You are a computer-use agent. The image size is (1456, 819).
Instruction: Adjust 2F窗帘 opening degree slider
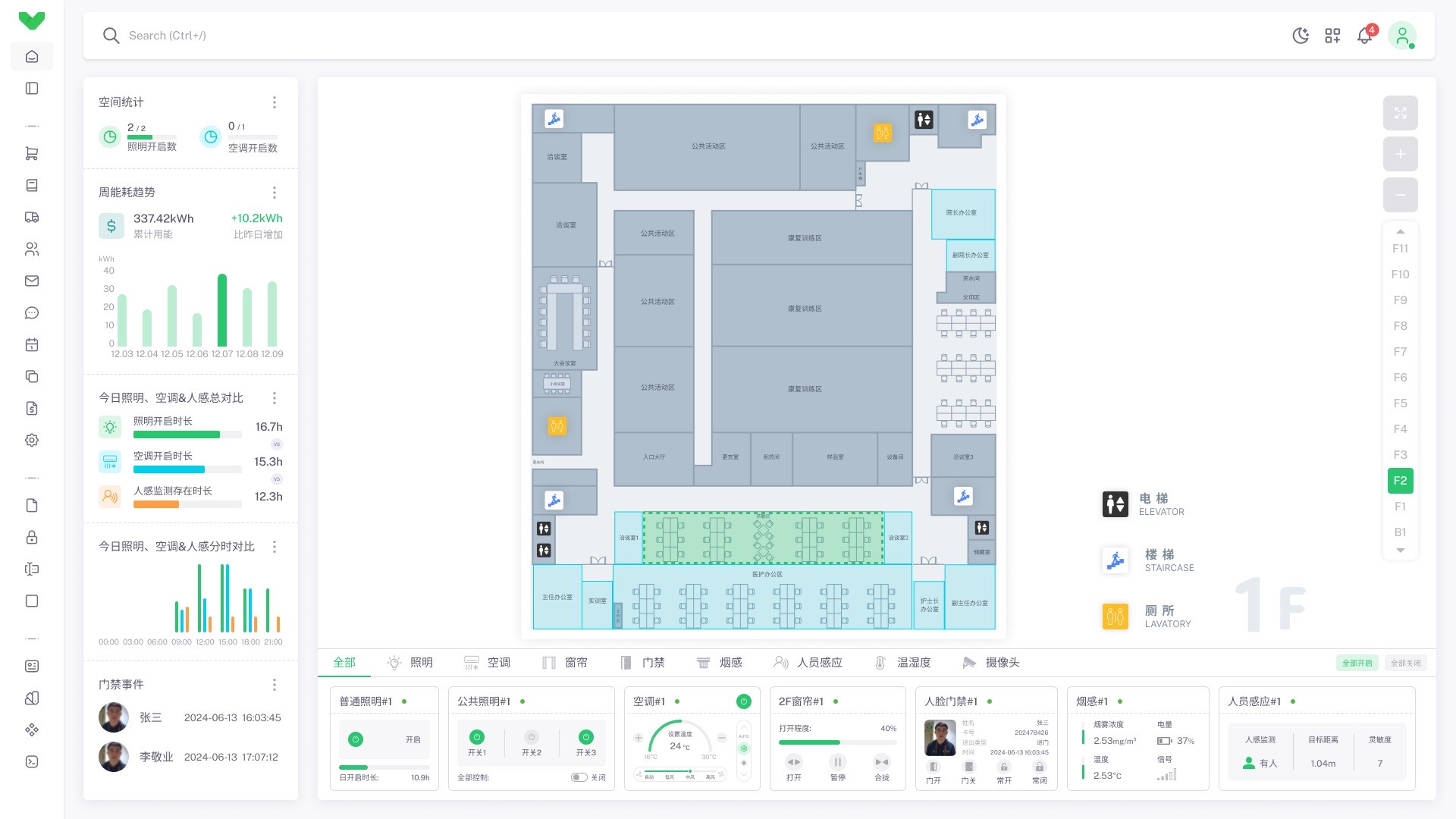[x=839, y=742]
